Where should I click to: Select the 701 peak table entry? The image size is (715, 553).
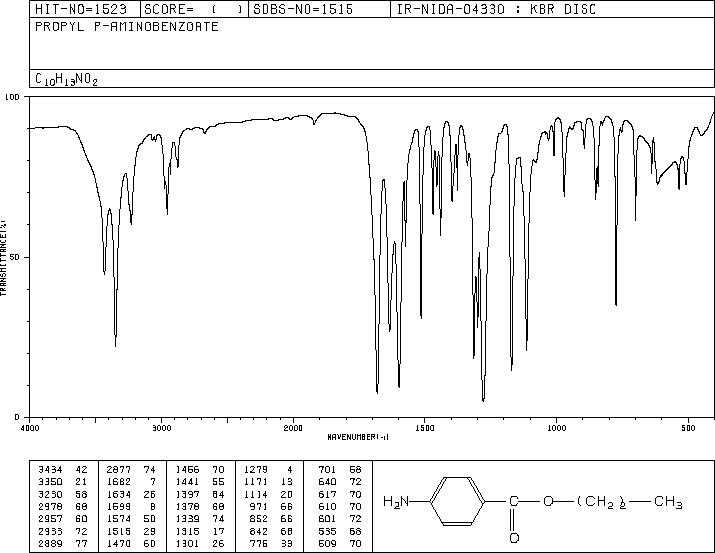tap(340, 470)
